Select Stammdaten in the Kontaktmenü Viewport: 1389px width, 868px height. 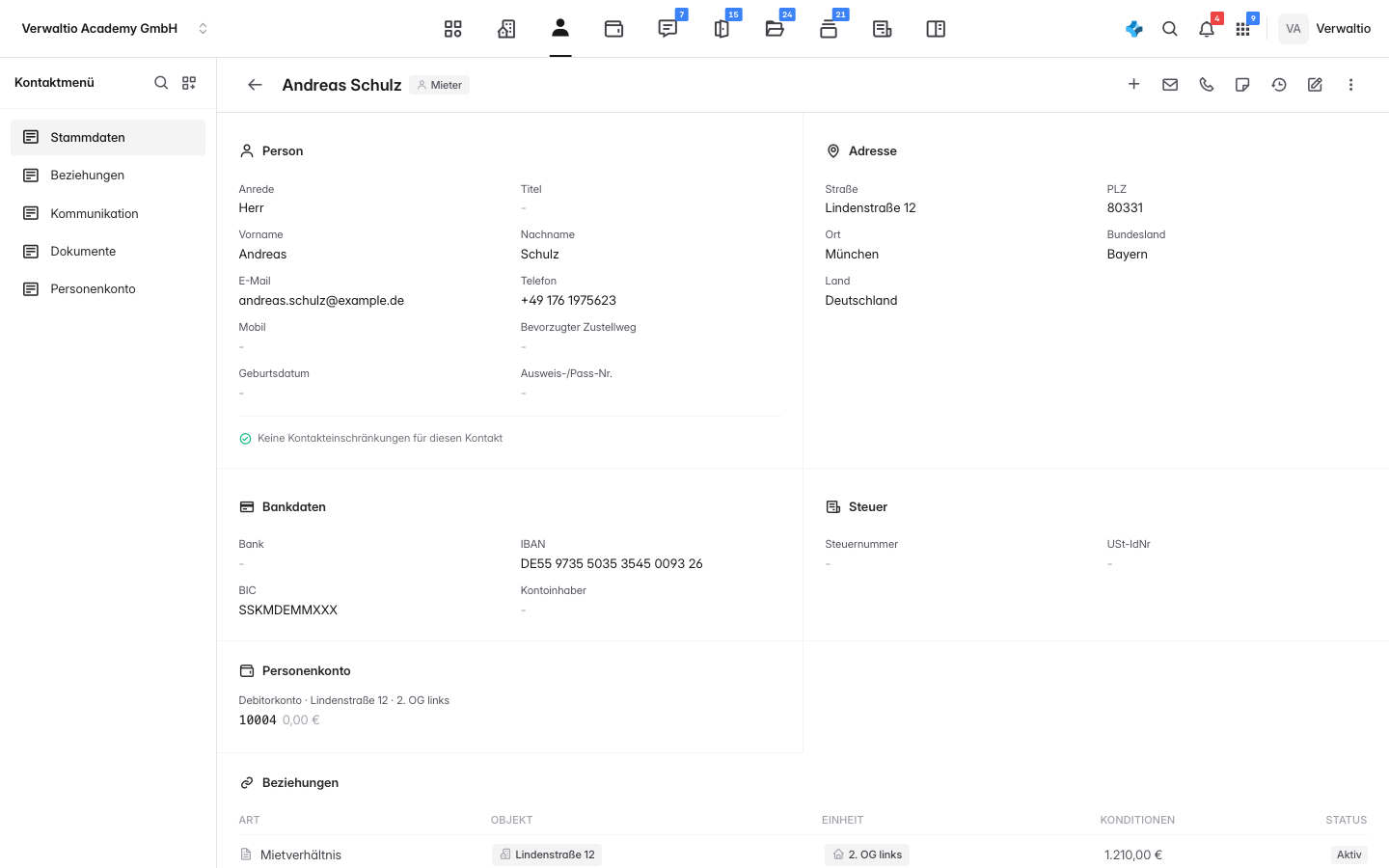click(108, 137)
